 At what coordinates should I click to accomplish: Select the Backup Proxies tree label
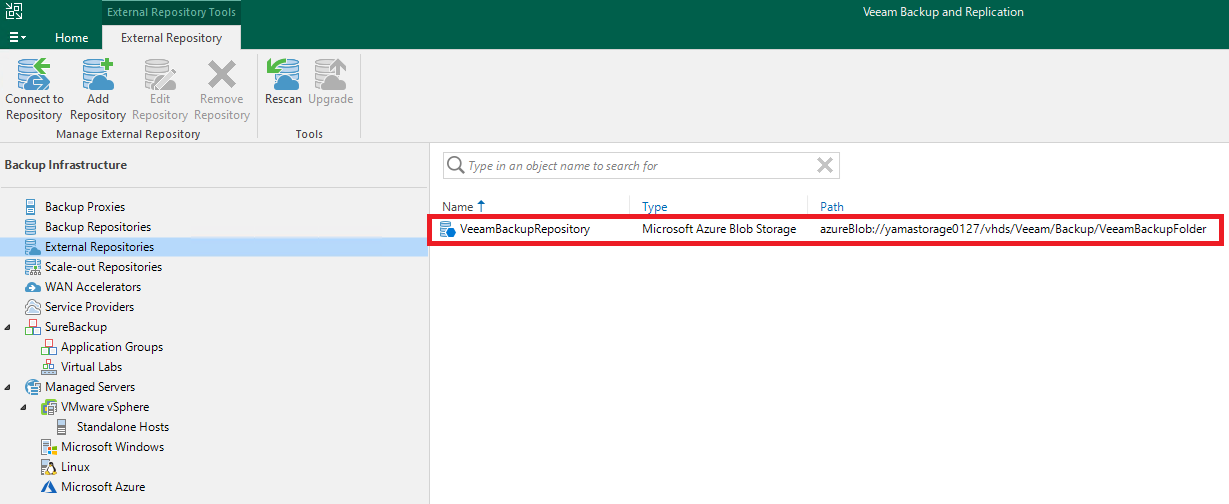click(85, 207)
